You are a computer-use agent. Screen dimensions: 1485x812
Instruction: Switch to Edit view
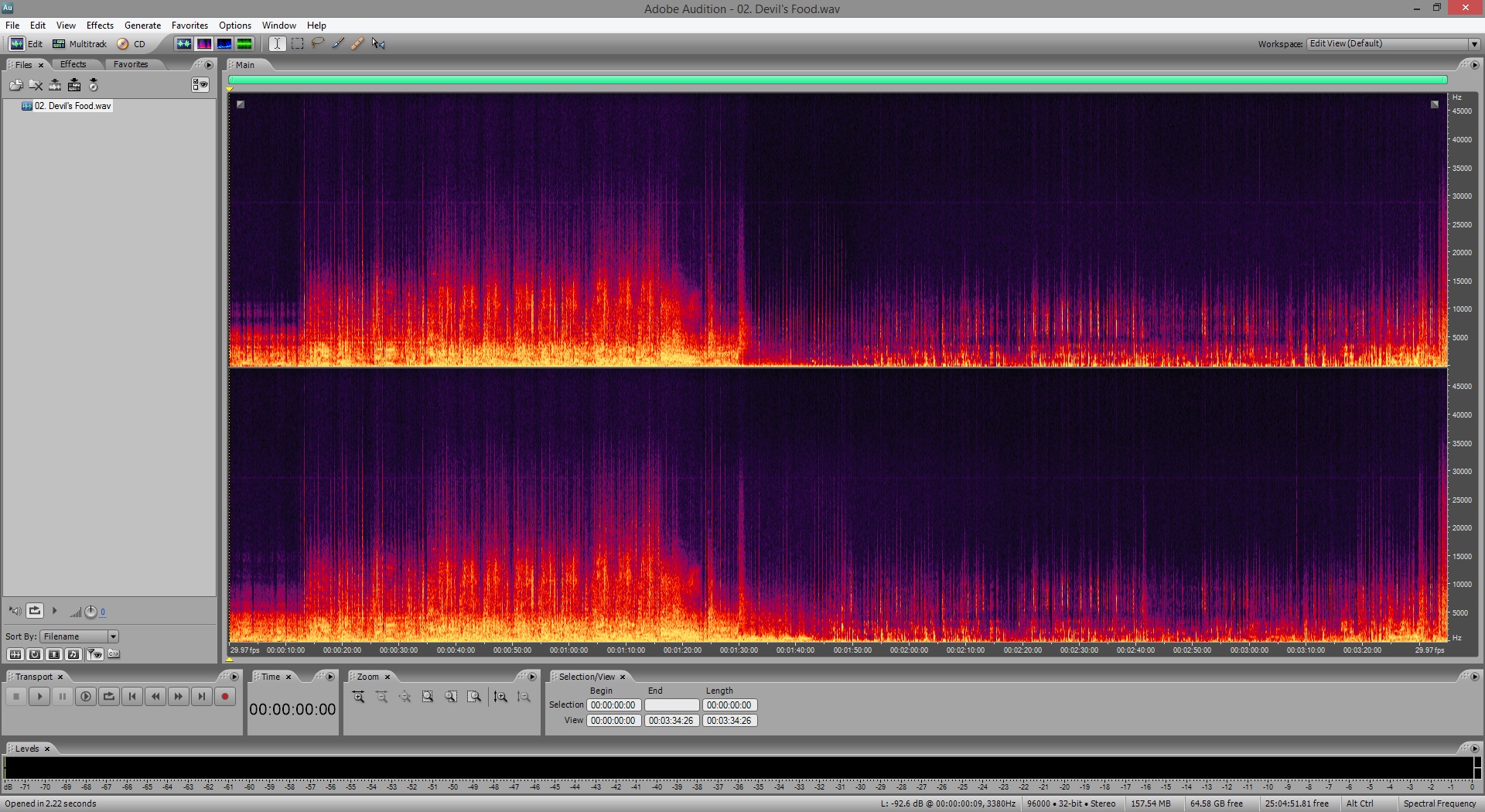[x=26, y=44]
